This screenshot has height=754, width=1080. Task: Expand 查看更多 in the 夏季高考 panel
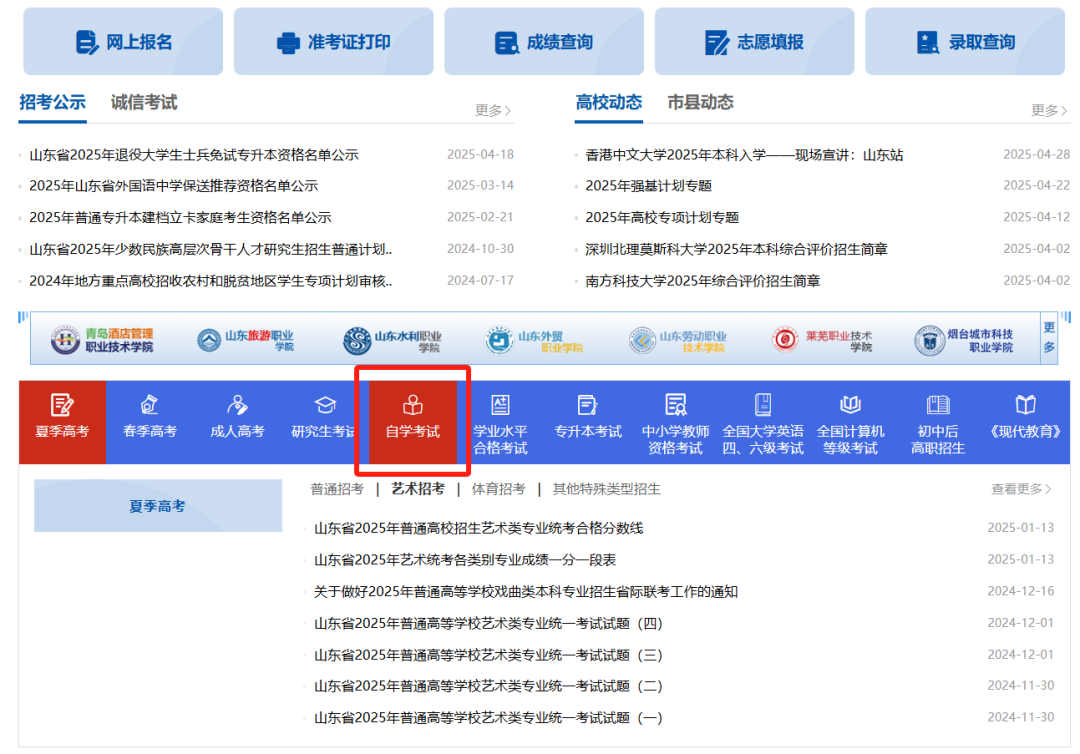(x=1021, y=489)
